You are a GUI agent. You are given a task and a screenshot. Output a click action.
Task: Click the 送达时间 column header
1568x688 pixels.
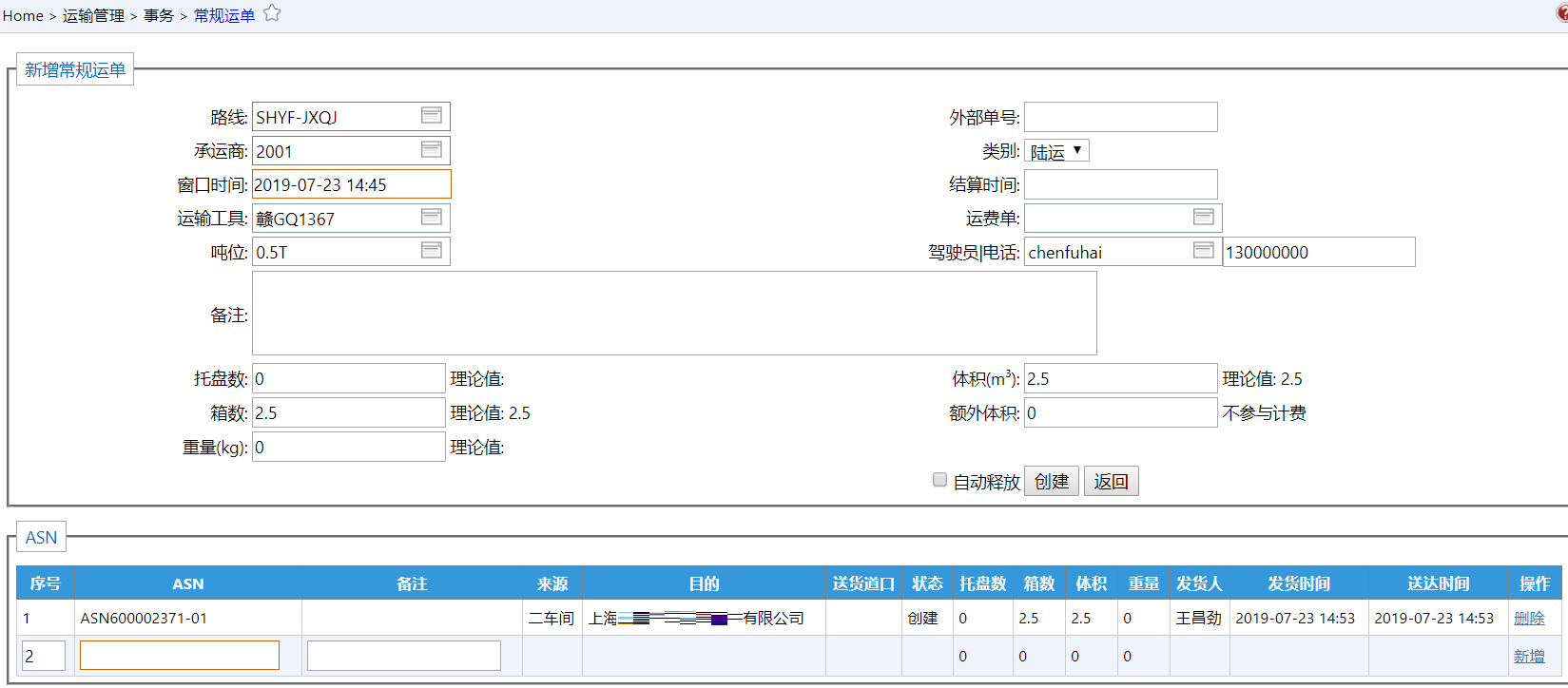tap(1439, 583)
